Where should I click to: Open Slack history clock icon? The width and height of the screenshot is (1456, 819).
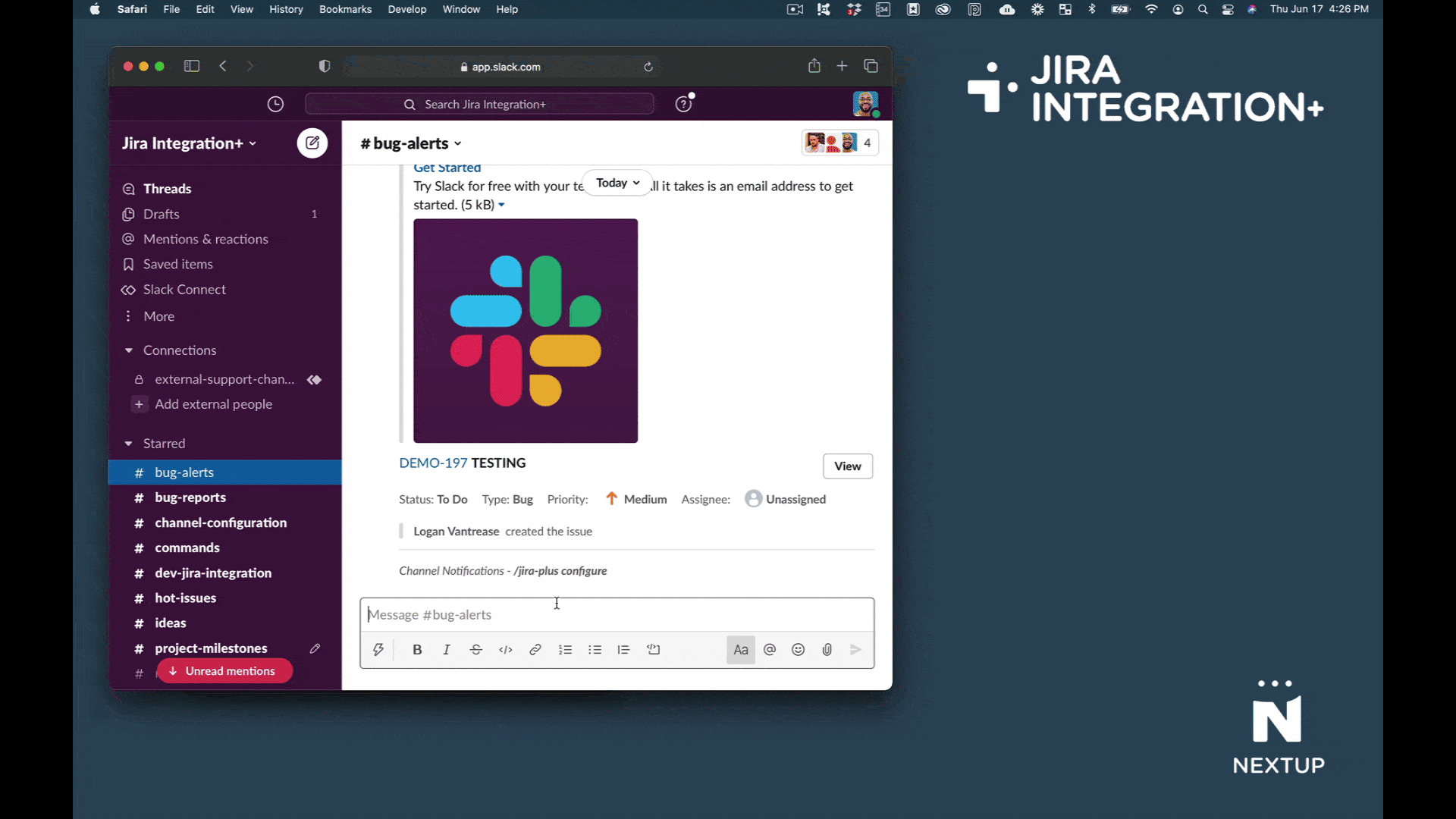pyautogui.click(x=275, y=105)
